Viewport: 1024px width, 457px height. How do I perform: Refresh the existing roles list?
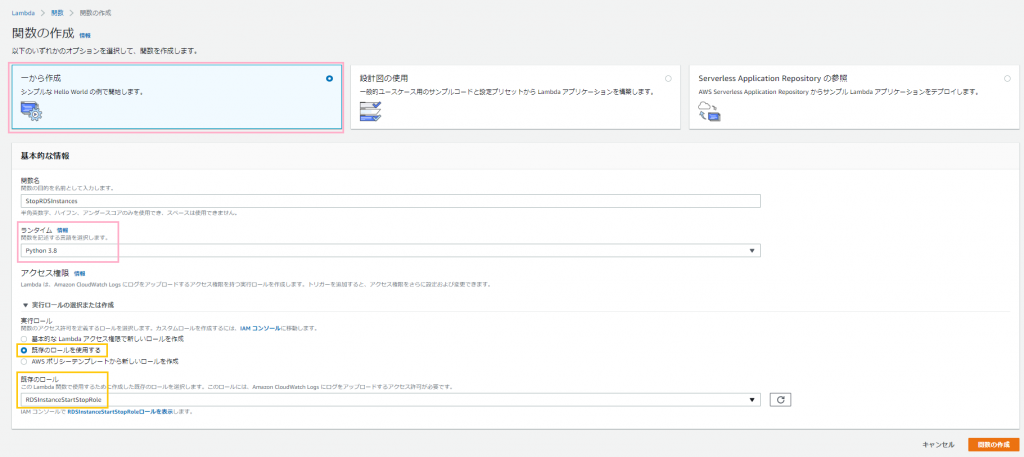780,399
